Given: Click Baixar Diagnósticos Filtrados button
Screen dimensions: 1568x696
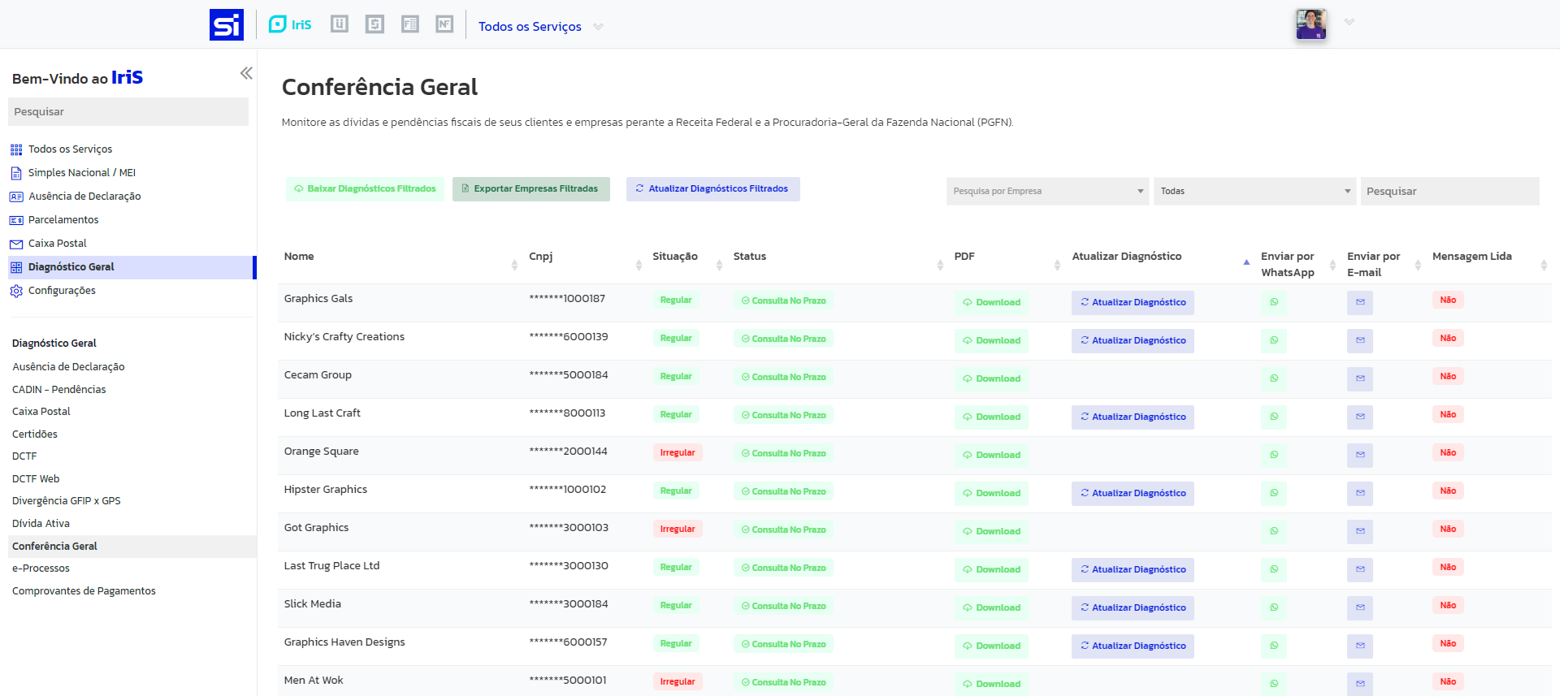Looking at the screenshot, I should point(365,189).
